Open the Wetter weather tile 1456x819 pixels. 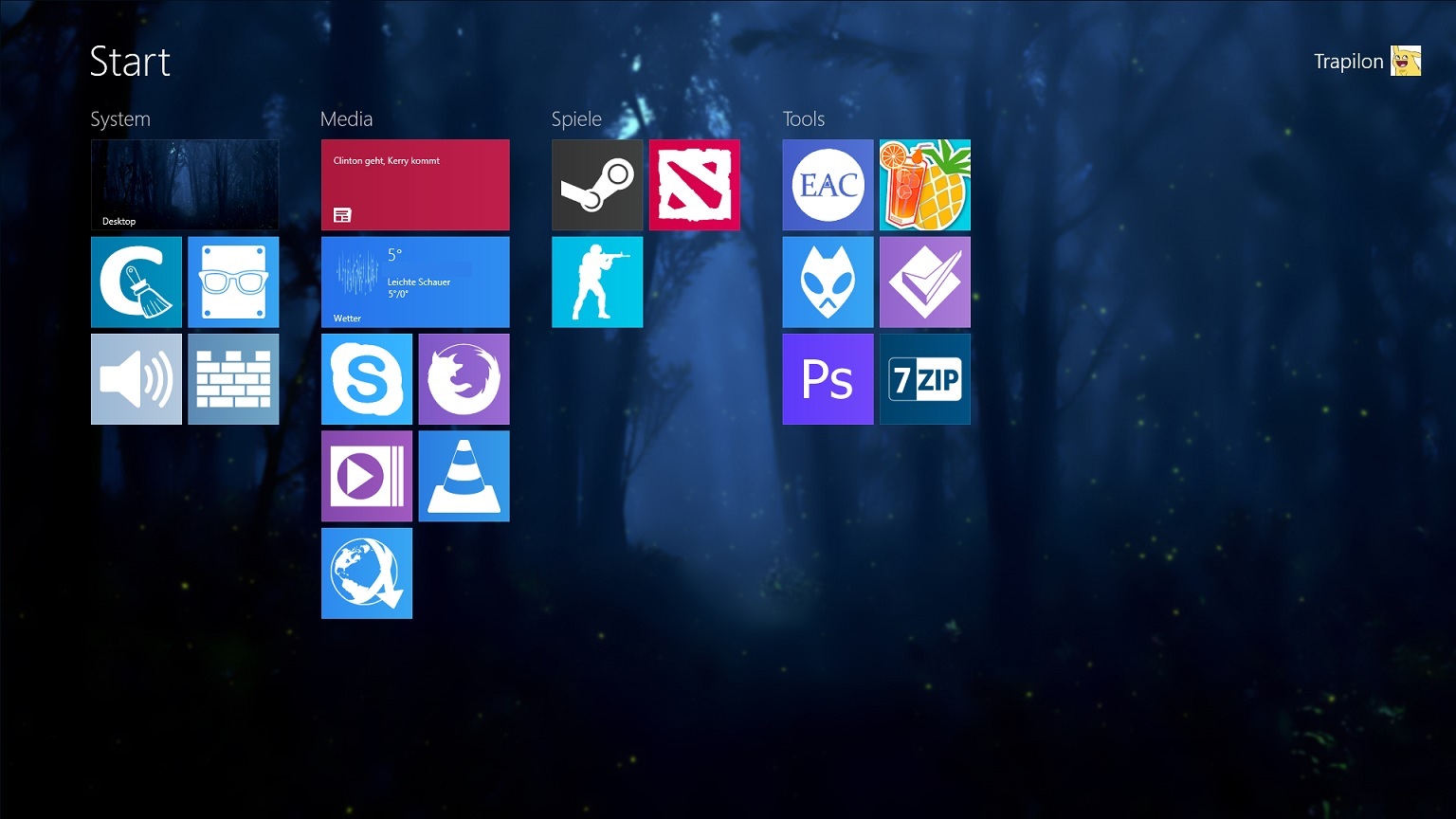[415, 282]
